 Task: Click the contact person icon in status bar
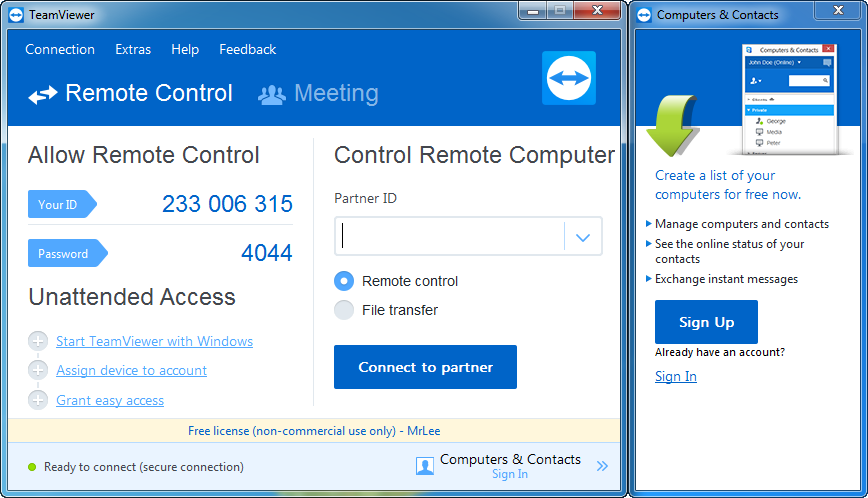pos(425,466)
